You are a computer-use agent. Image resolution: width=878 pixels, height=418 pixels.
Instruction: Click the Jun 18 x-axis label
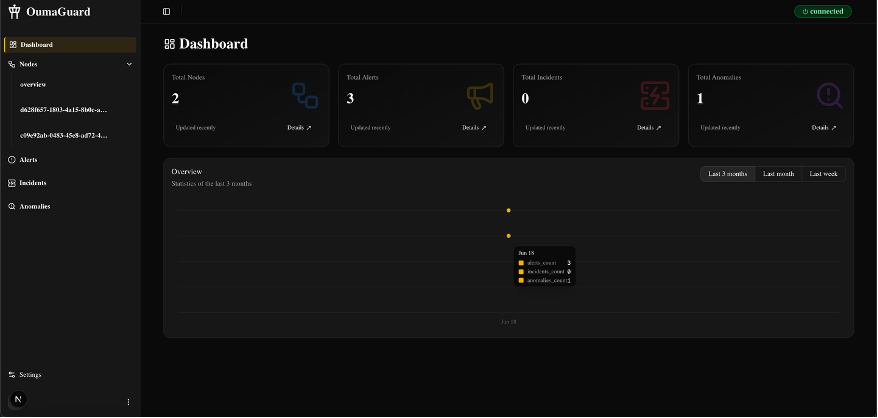(508, 322)
